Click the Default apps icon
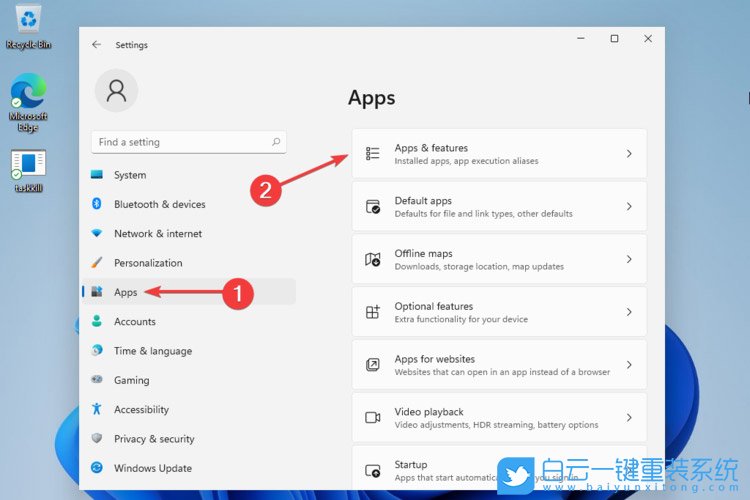Screen dimensions: 750x500 373,207
